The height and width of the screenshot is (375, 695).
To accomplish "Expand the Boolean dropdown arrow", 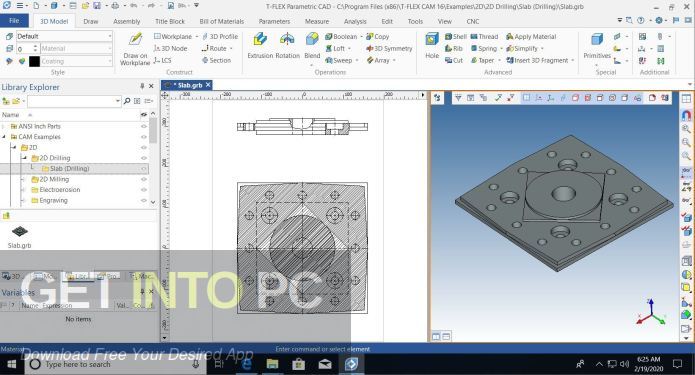I will click(361, 36).
